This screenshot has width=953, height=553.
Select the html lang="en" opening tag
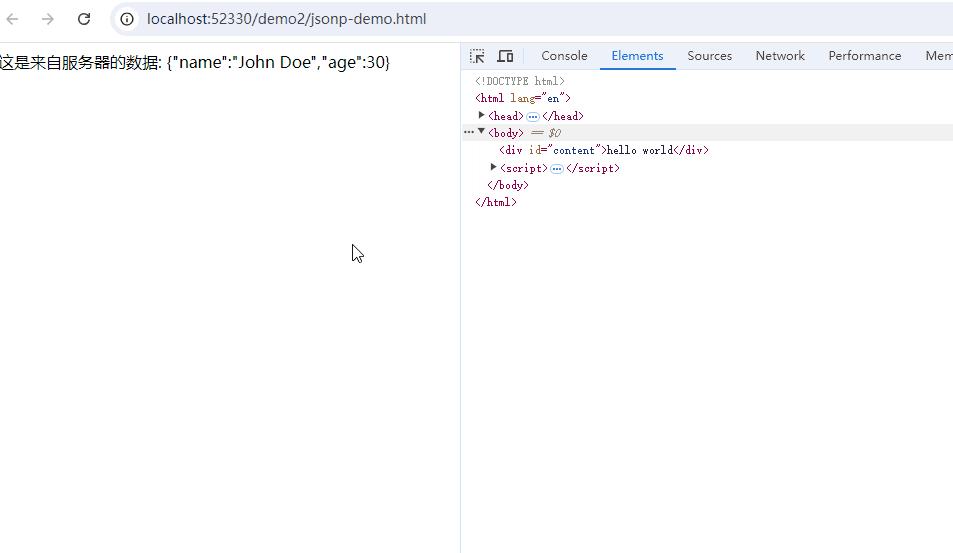(x=522, y=98)
